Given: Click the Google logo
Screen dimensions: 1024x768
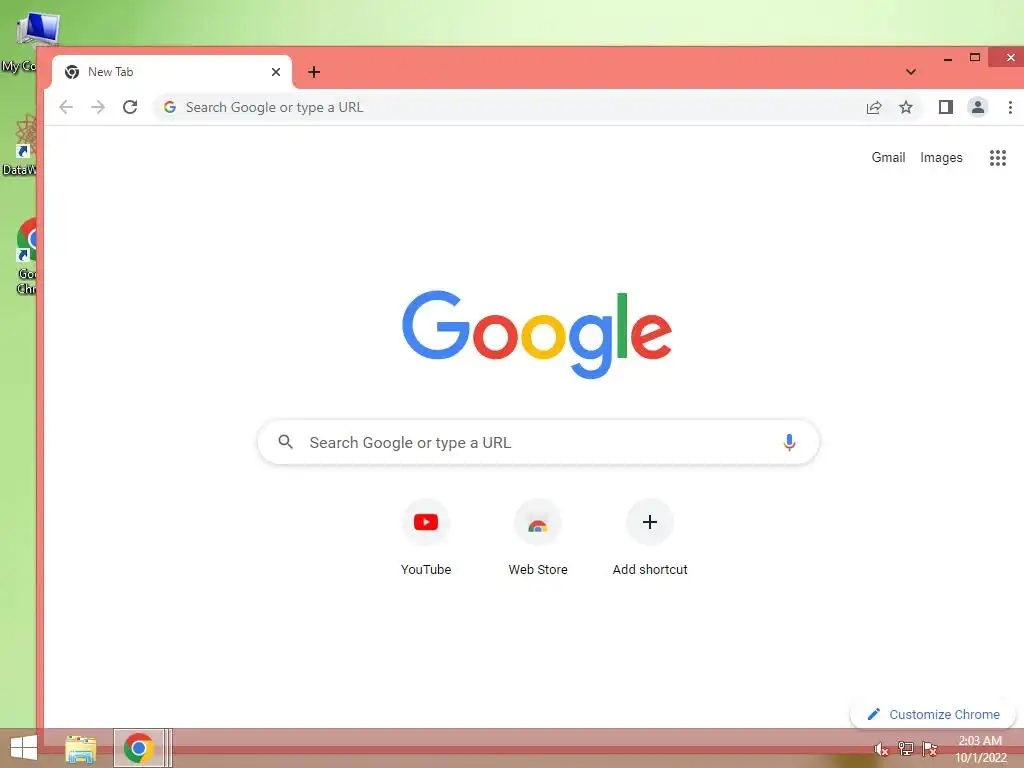Looking at the screenshot, I should click(x=537, y=334).
